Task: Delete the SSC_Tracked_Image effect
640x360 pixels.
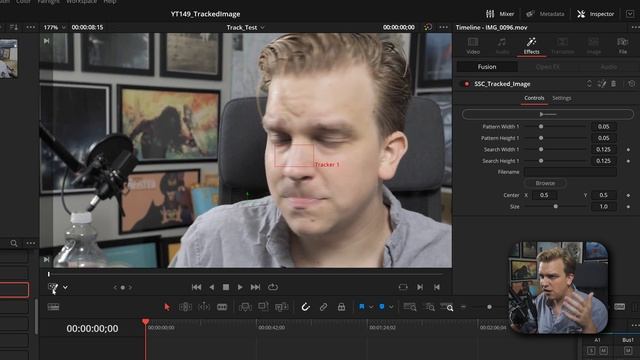Action: click(x=613, y=84)
